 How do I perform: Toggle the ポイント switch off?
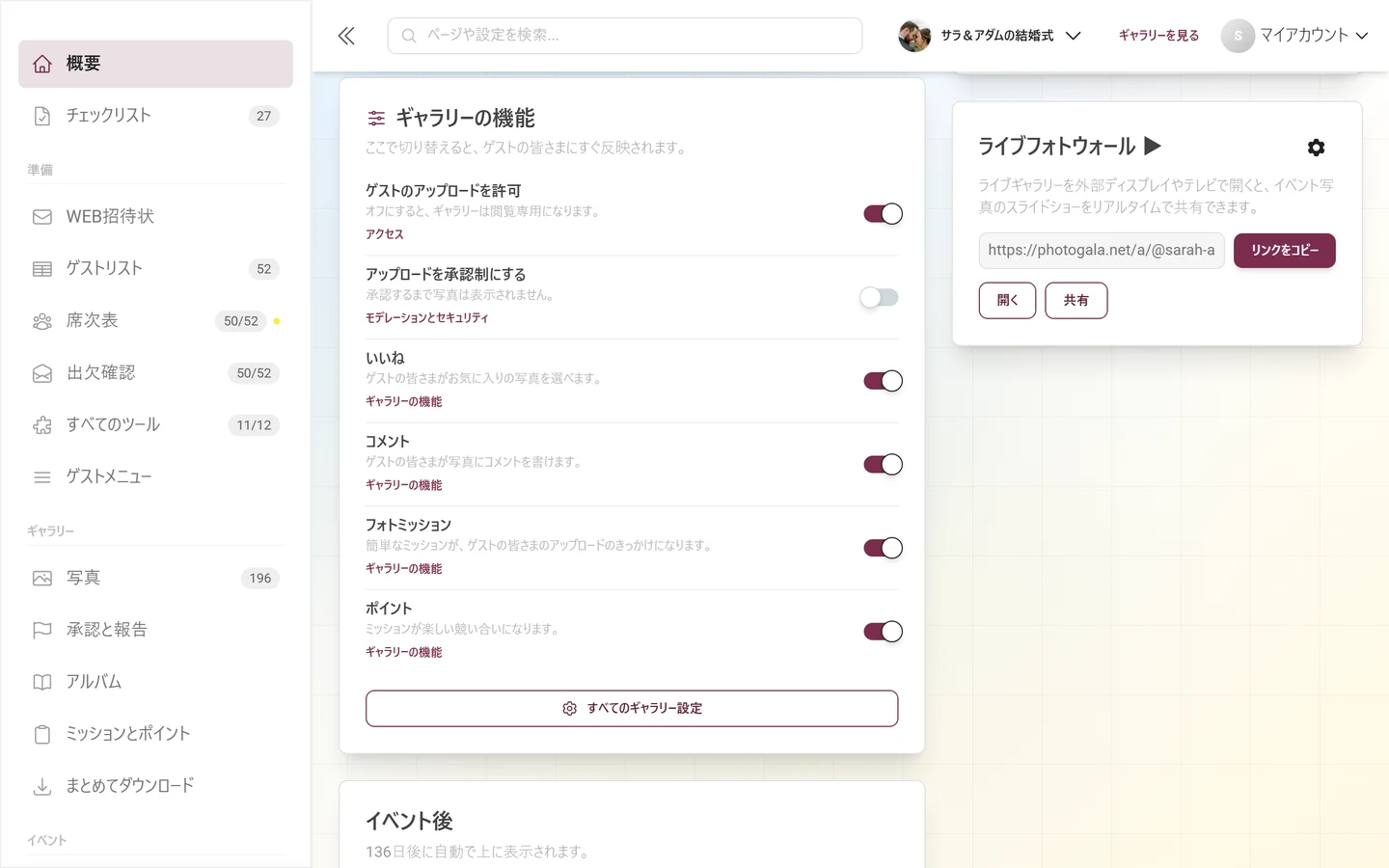pos(883,632)
